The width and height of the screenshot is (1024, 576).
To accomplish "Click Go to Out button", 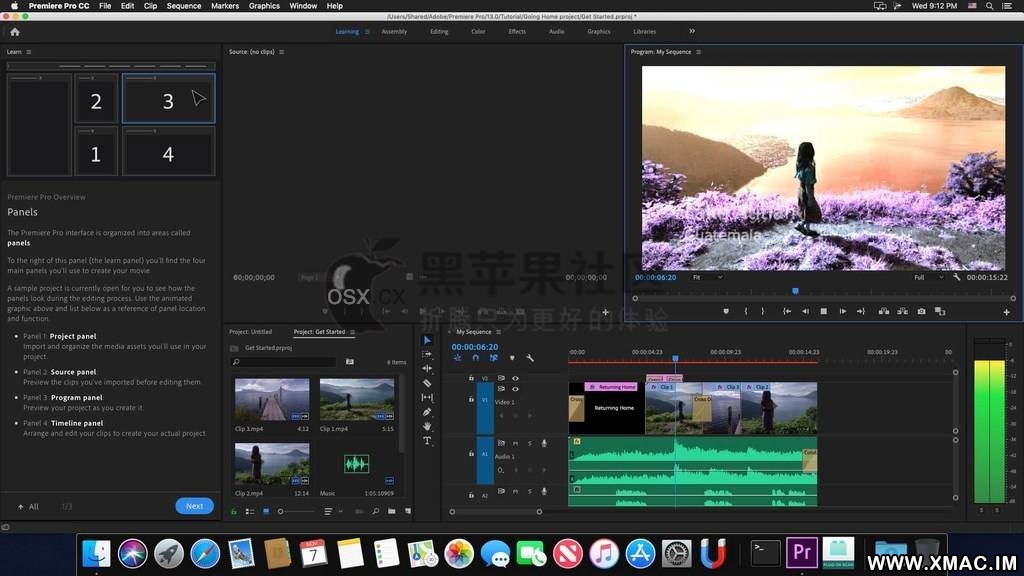I will [861, 312].
